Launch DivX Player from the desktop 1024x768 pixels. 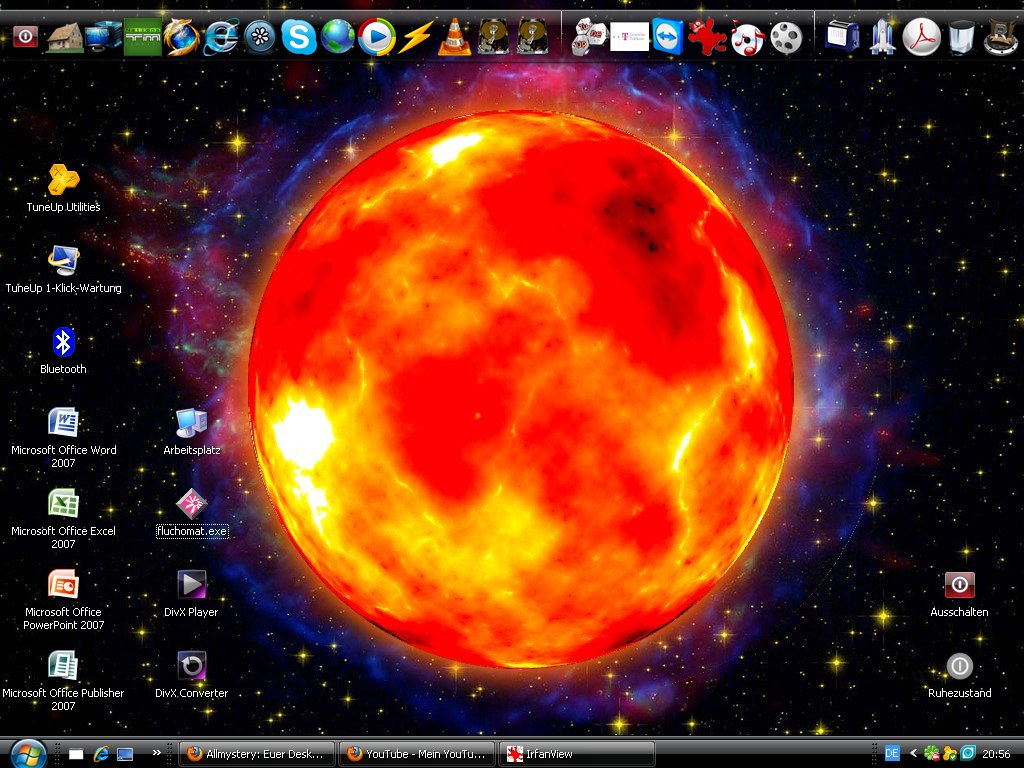(x=191, y=585)
